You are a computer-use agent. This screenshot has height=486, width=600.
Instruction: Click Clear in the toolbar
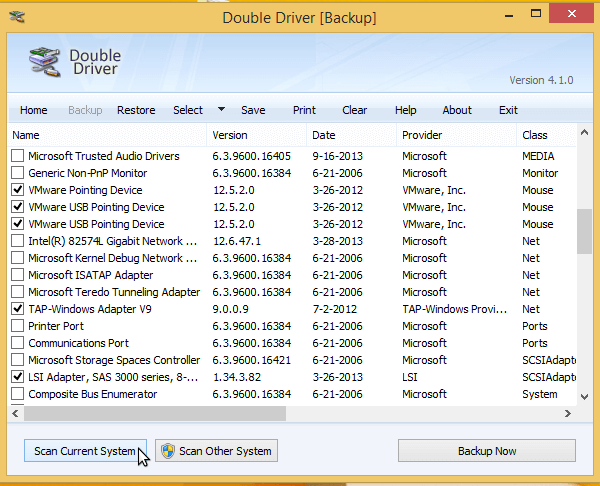click(x=354, y=110)
